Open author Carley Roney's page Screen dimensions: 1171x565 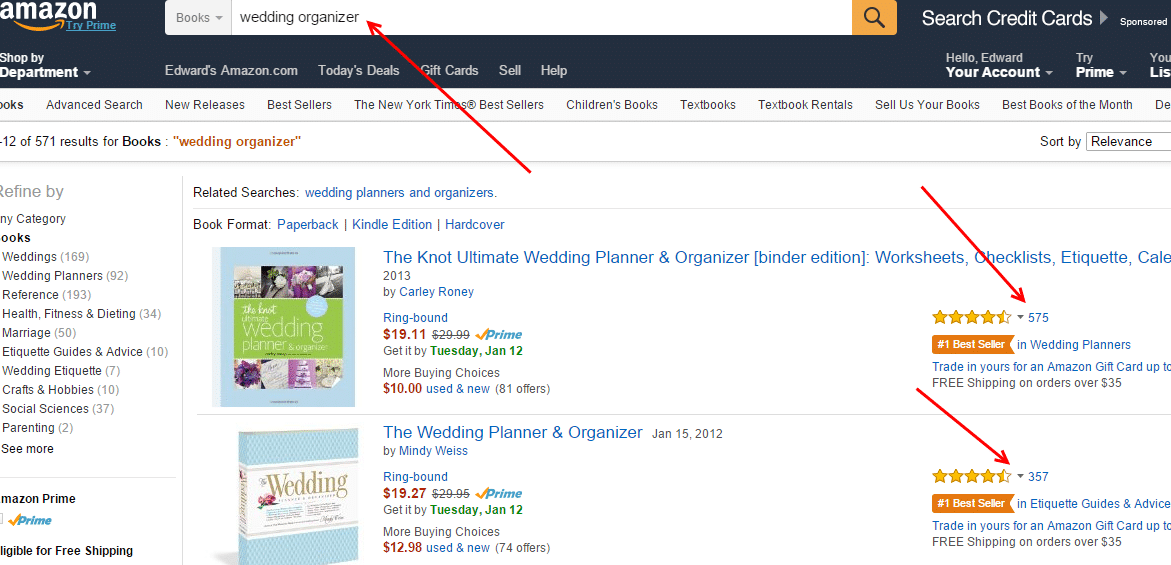click(436, 292)
